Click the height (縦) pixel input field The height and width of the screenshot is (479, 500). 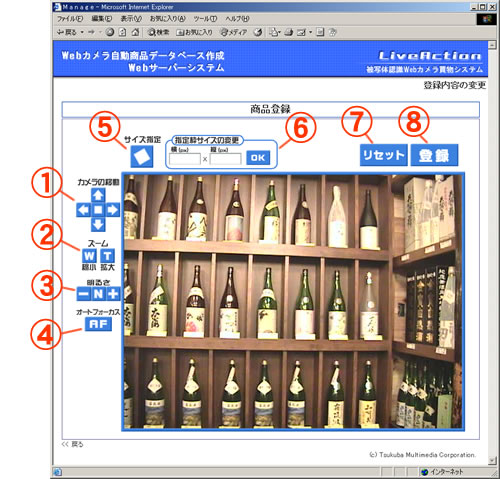tap(225, 159)
